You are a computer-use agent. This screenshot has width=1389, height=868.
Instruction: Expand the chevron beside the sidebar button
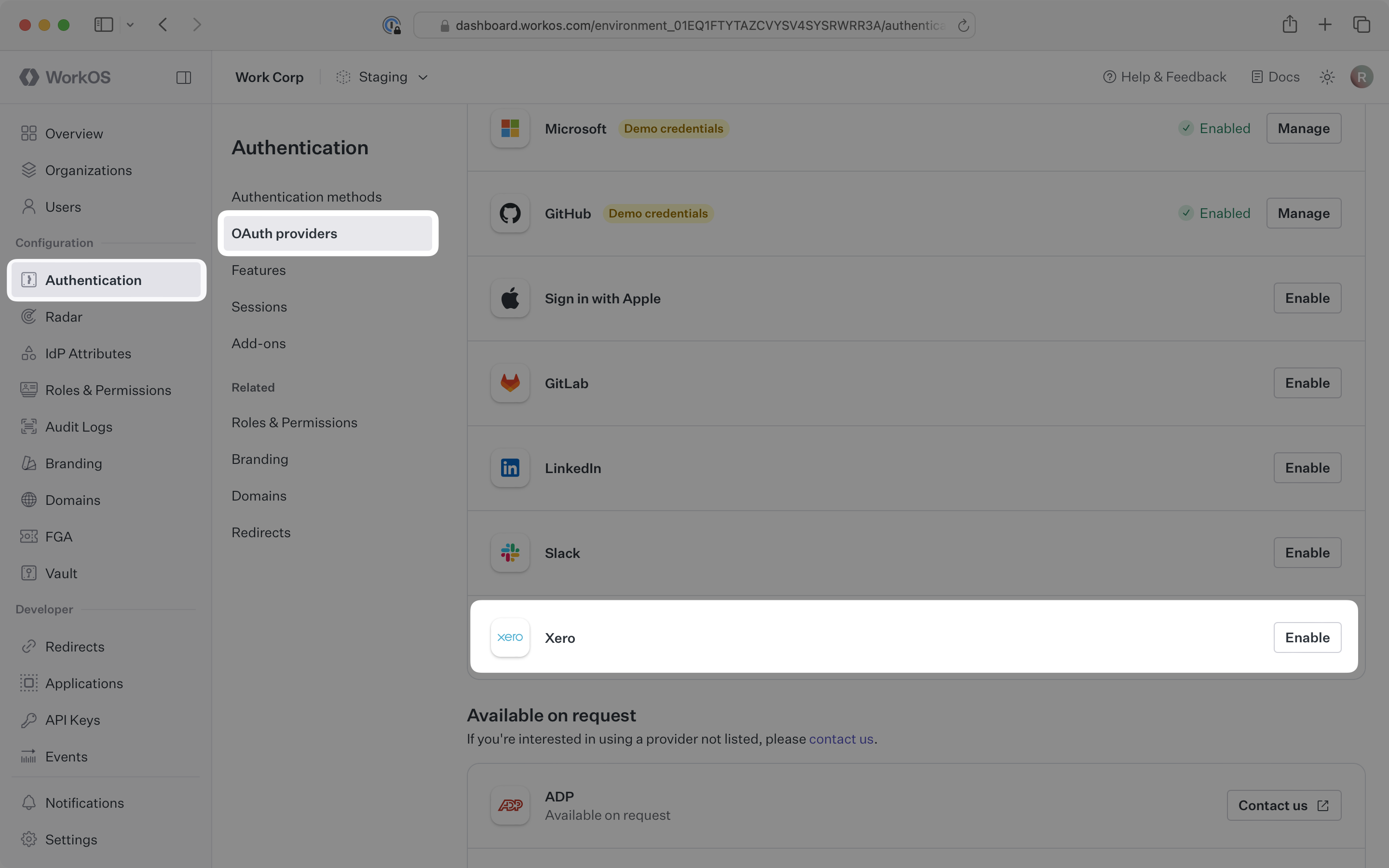coord(130,24)
